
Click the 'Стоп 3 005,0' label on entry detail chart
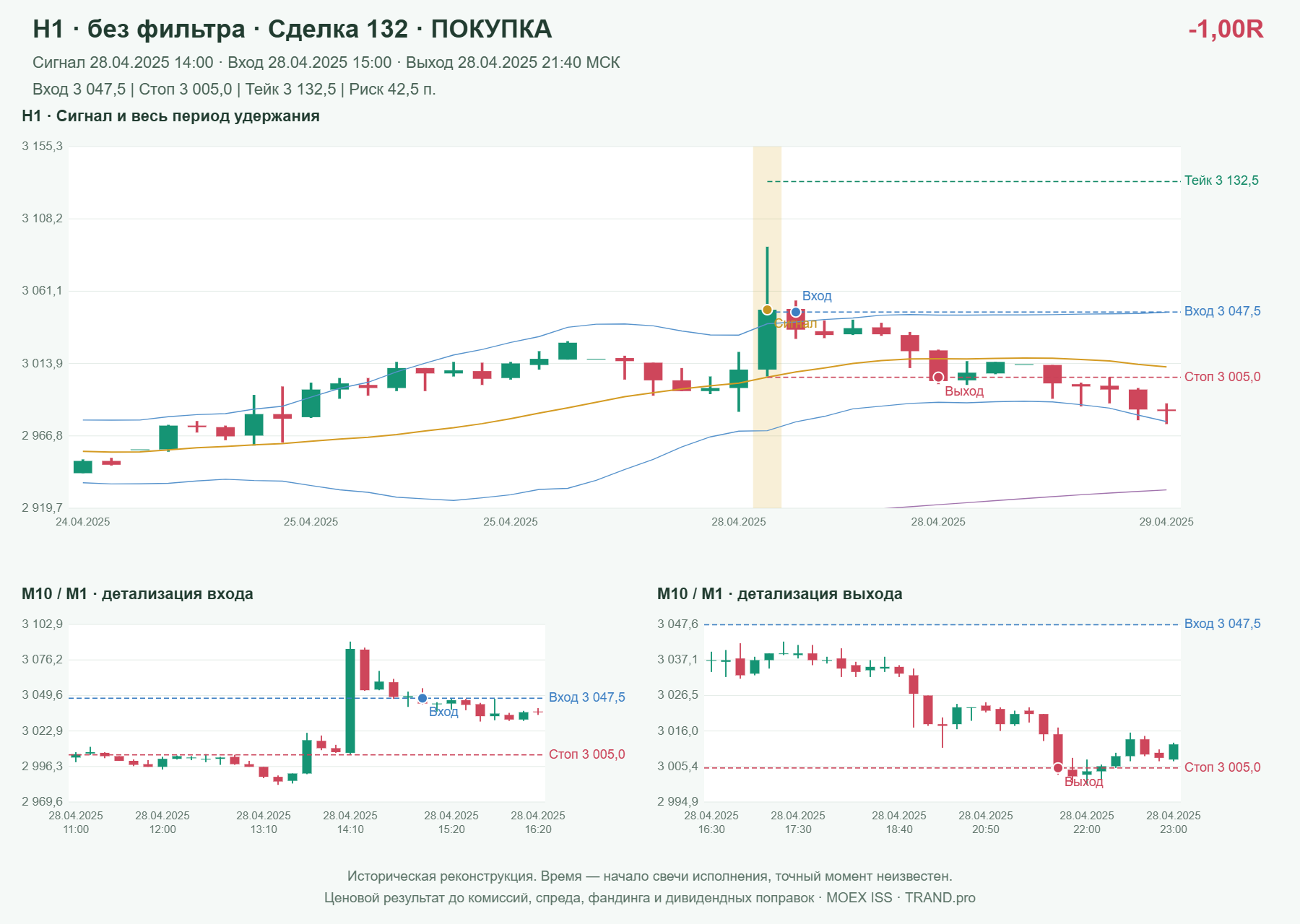pos(587,754)
